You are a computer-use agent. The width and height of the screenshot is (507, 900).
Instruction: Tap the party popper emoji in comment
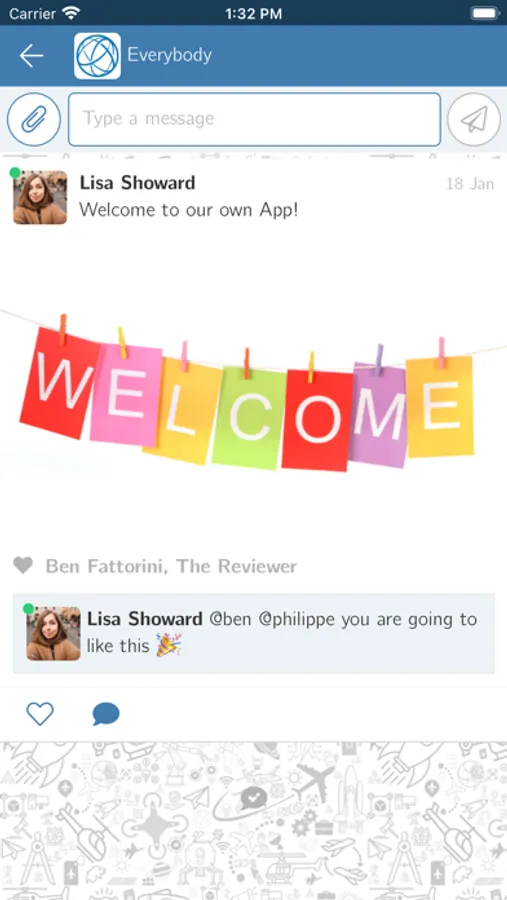(169, 646)
